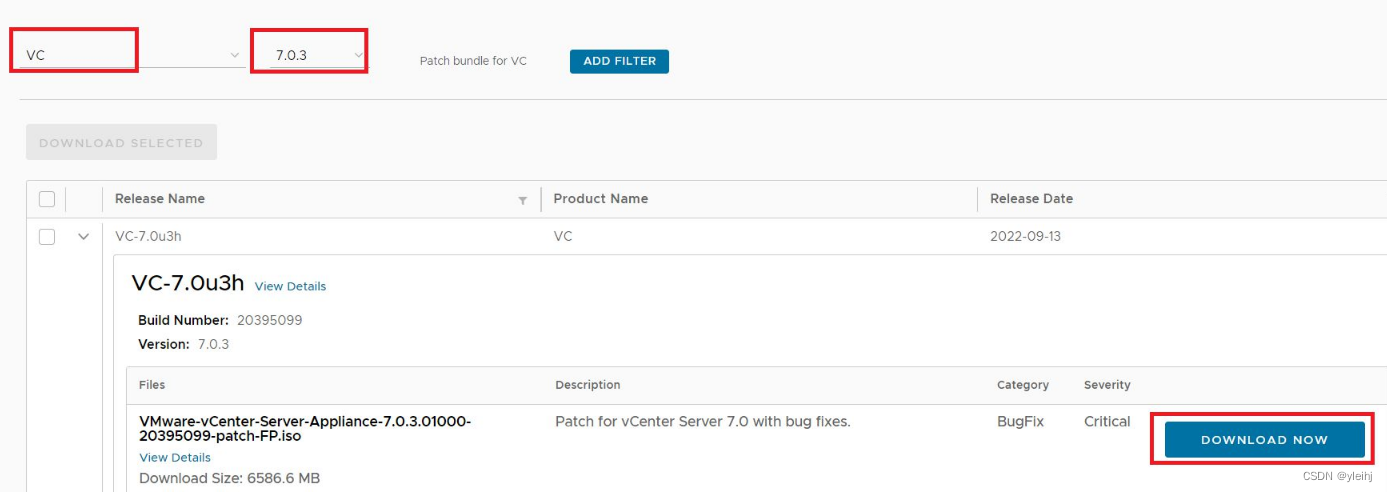The image size is (1387, 492).
Task: Check the VC-7.0u3h row checkbox
Action: click(x=47, y=237)
